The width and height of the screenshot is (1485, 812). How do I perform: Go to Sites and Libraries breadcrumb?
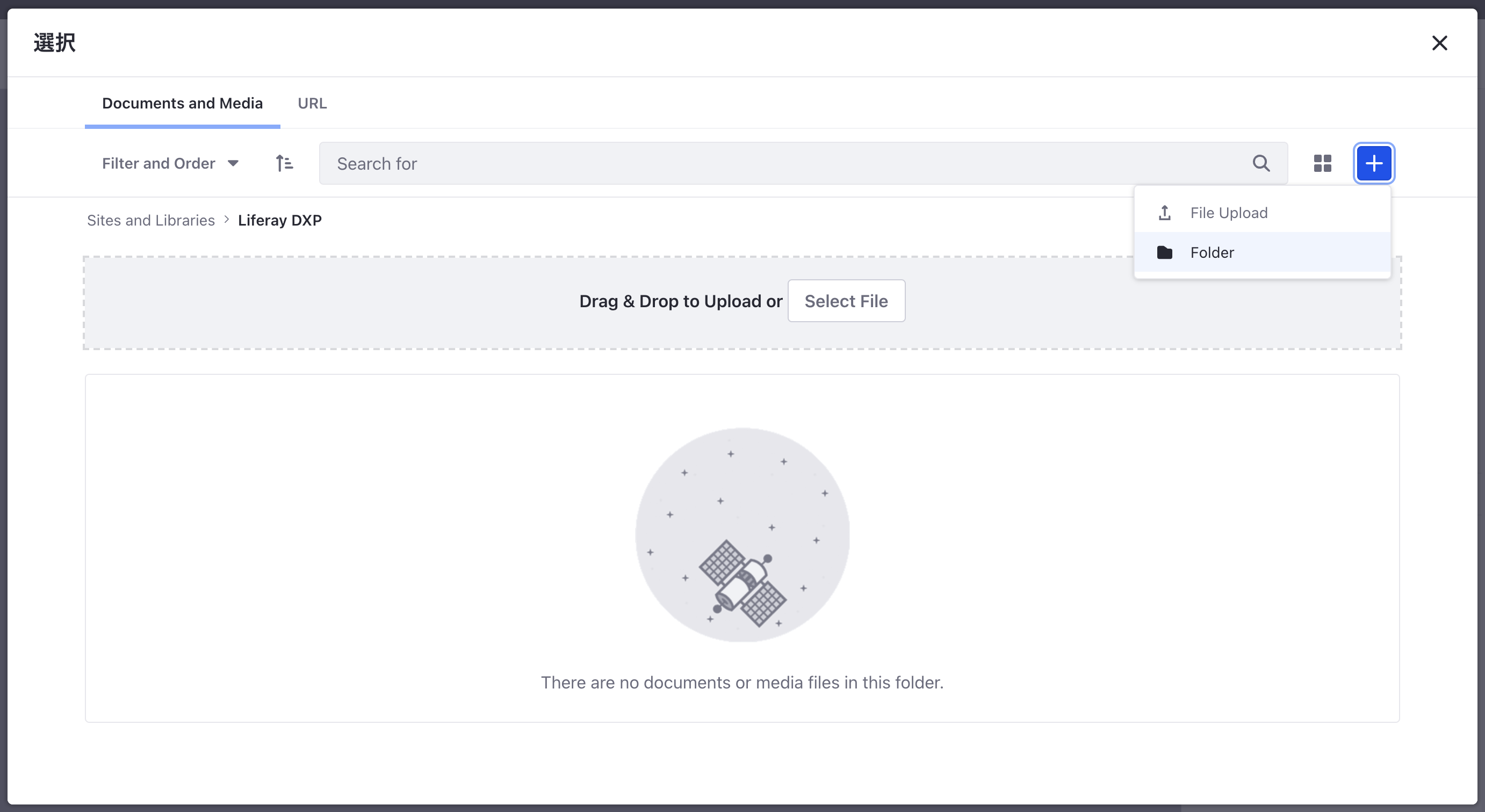coord(150,220)
